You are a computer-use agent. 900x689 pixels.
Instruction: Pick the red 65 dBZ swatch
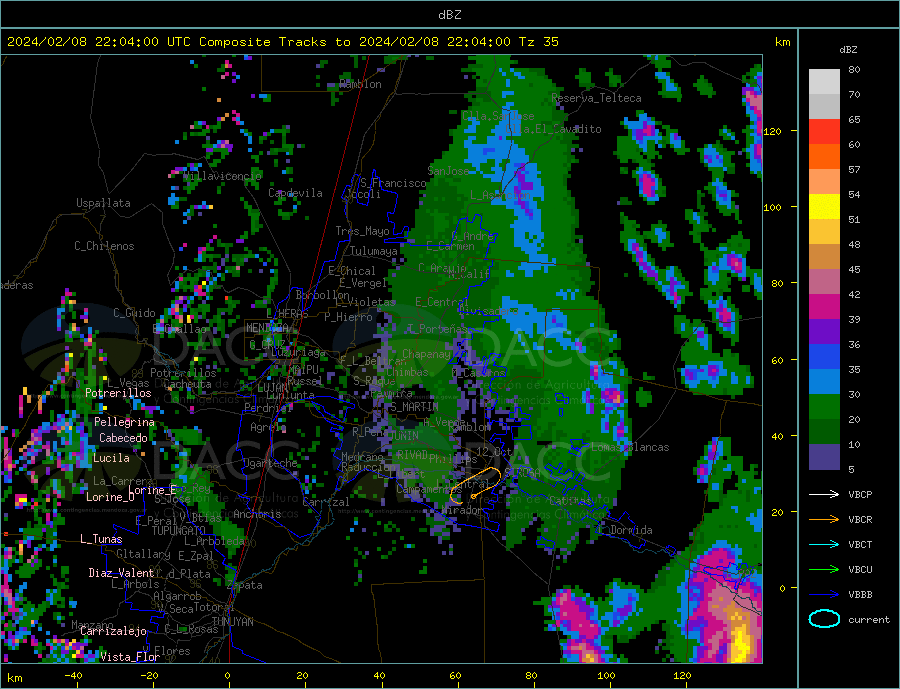824,131
